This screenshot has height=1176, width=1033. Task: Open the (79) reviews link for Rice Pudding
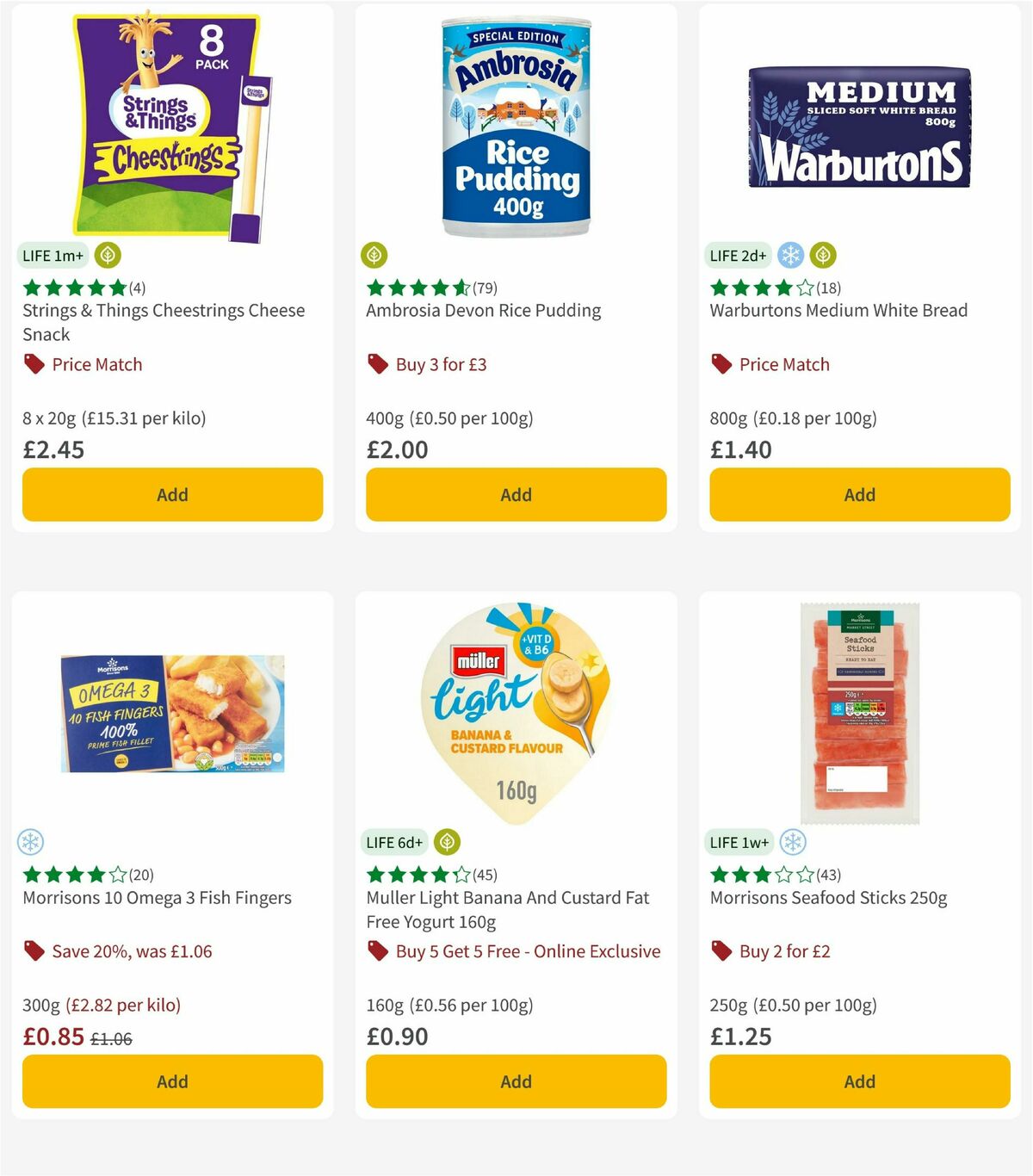[485, 288]
